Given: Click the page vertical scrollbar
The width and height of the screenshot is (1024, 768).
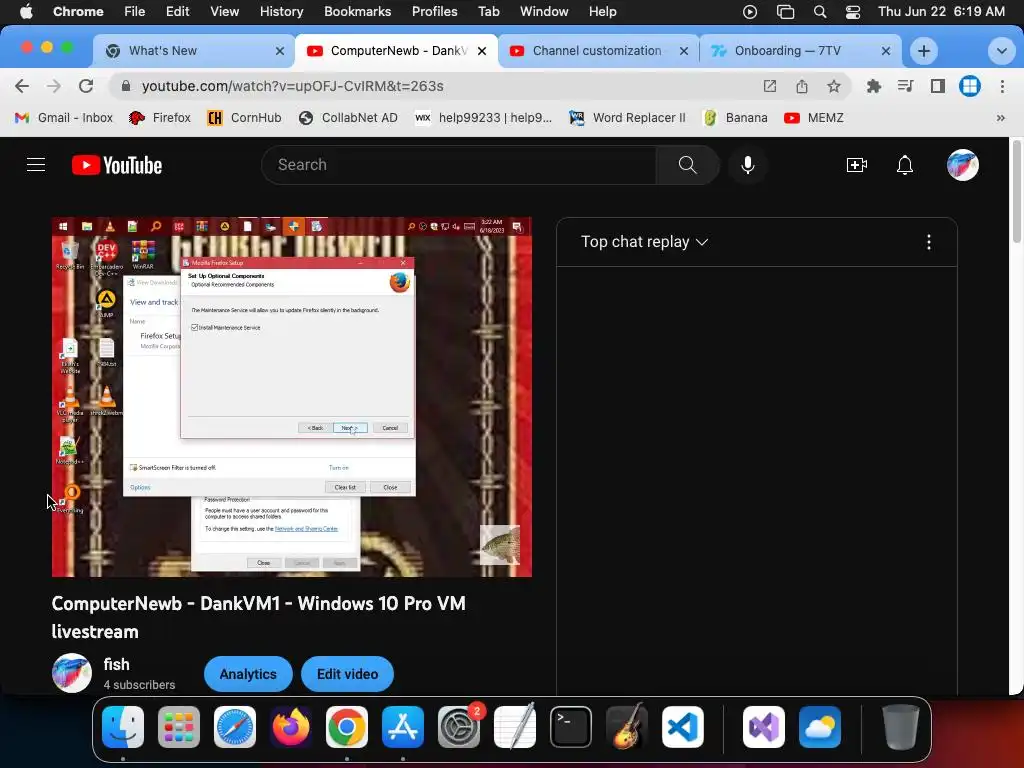Looking at the screenshot, I should point(1017,191).
